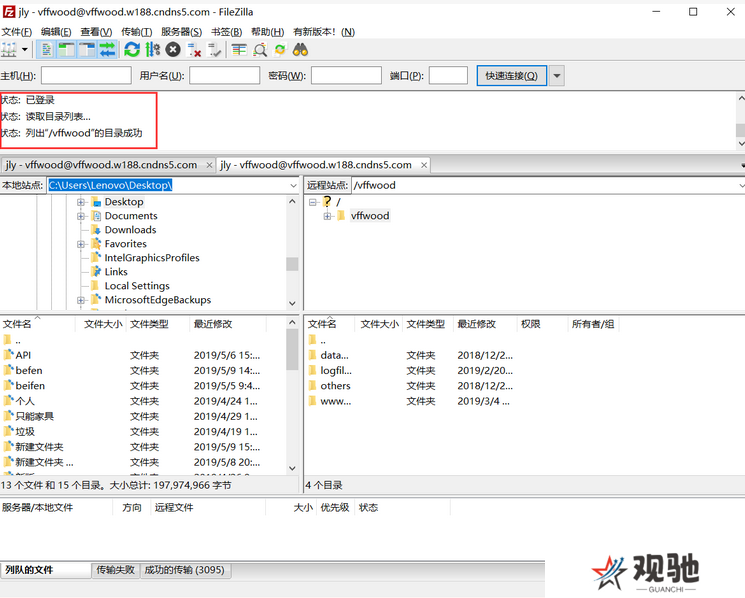Open the Site Manager icon

[9, 49]
